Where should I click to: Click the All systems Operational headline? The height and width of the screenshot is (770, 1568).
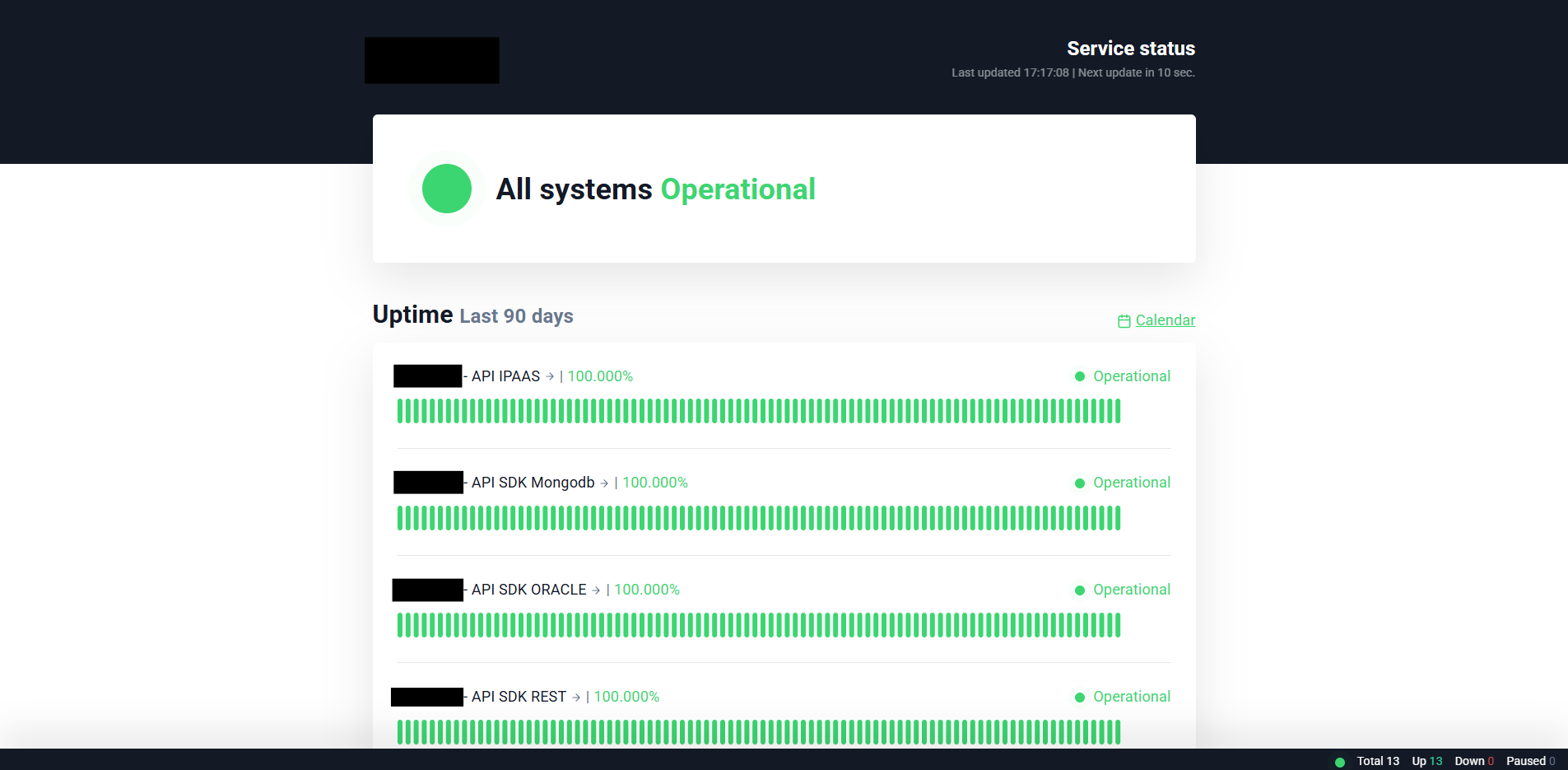tap(655, 189)
